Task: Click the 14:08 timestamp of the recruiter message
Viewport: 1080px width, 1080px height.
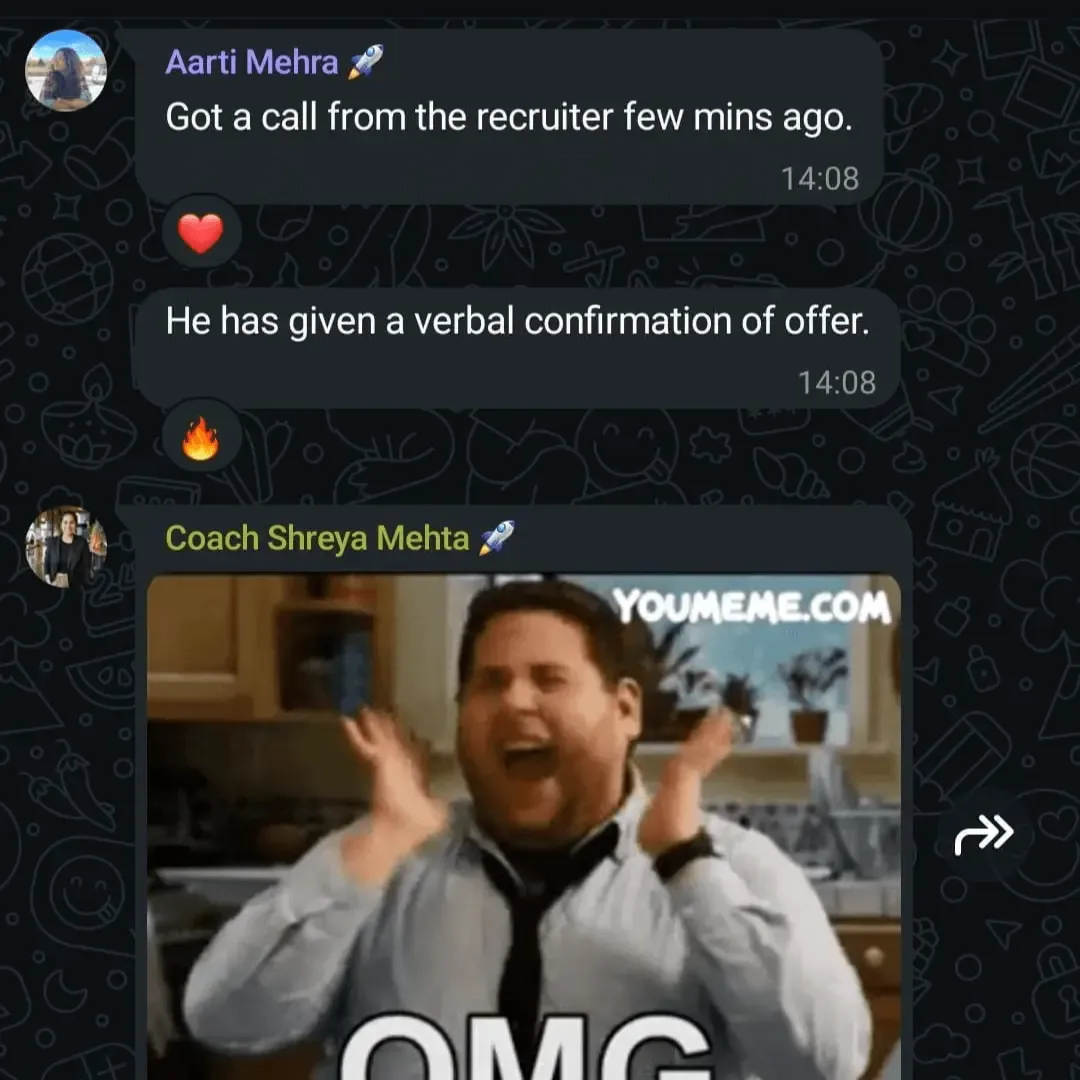Action: tap(820, 178)
